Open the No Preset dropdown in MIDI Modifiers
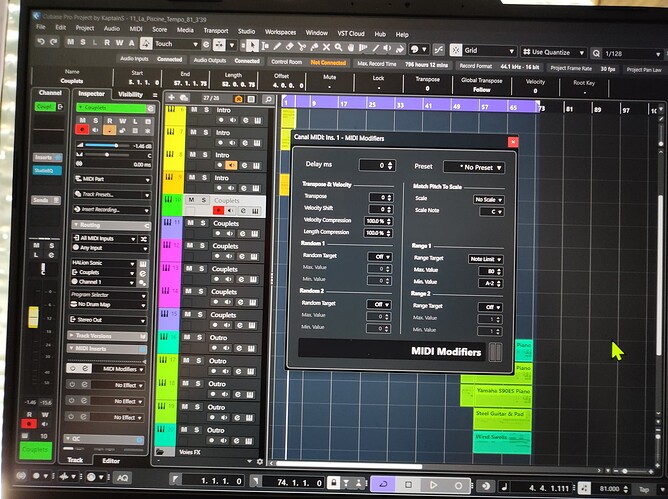The image size is (668, 499). 474,167
